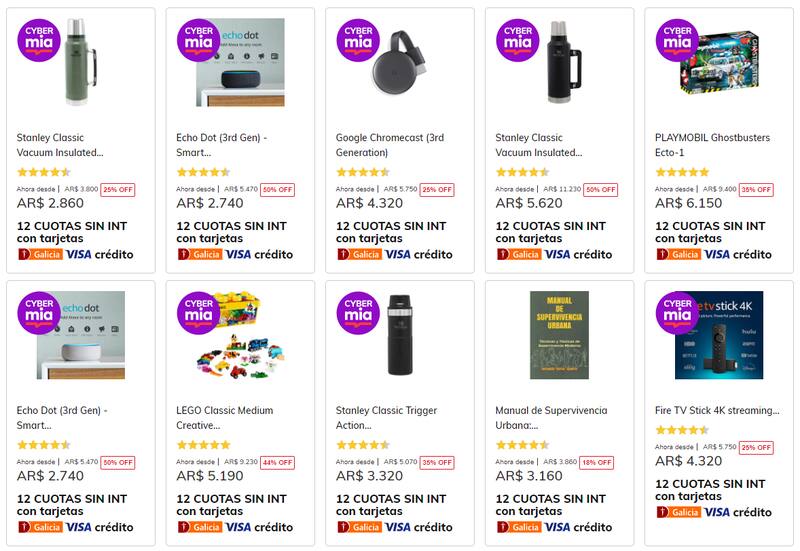Open the Fire TV Stick 4K streaming title
This screenshot has height=551, width=800.
coord(716,410)
